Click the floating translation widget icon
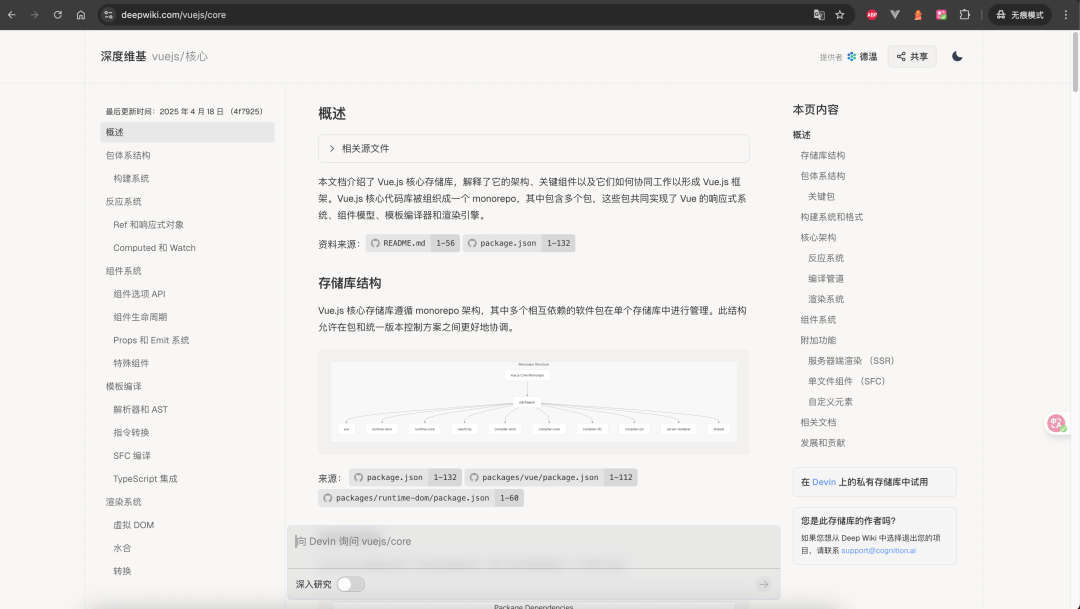This screenshot has width=1080, height=609. tap(1057, 423)
